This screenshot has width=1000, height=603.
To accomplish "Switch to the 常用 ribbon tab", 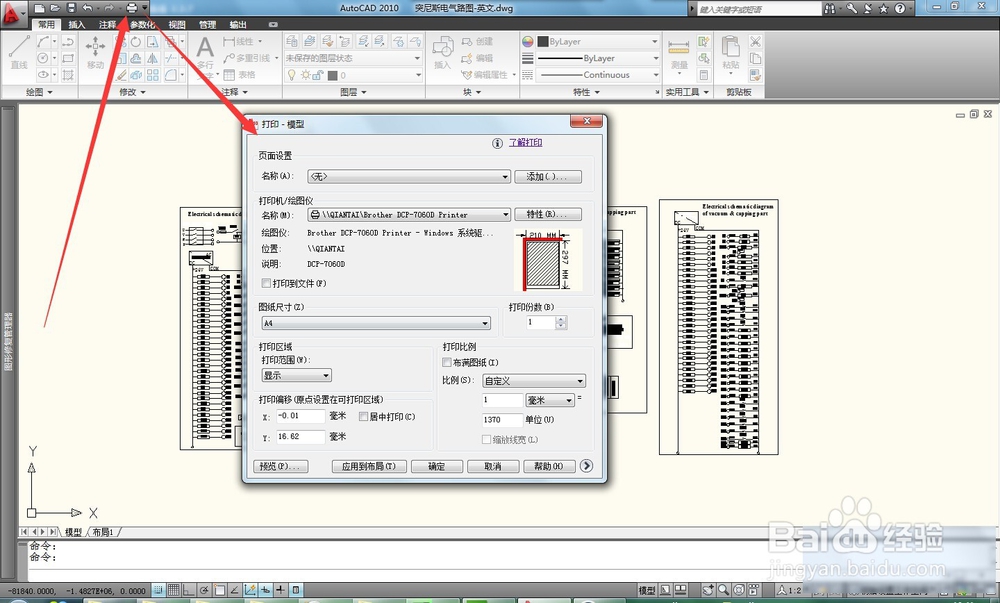I will (x=46, y=24).
